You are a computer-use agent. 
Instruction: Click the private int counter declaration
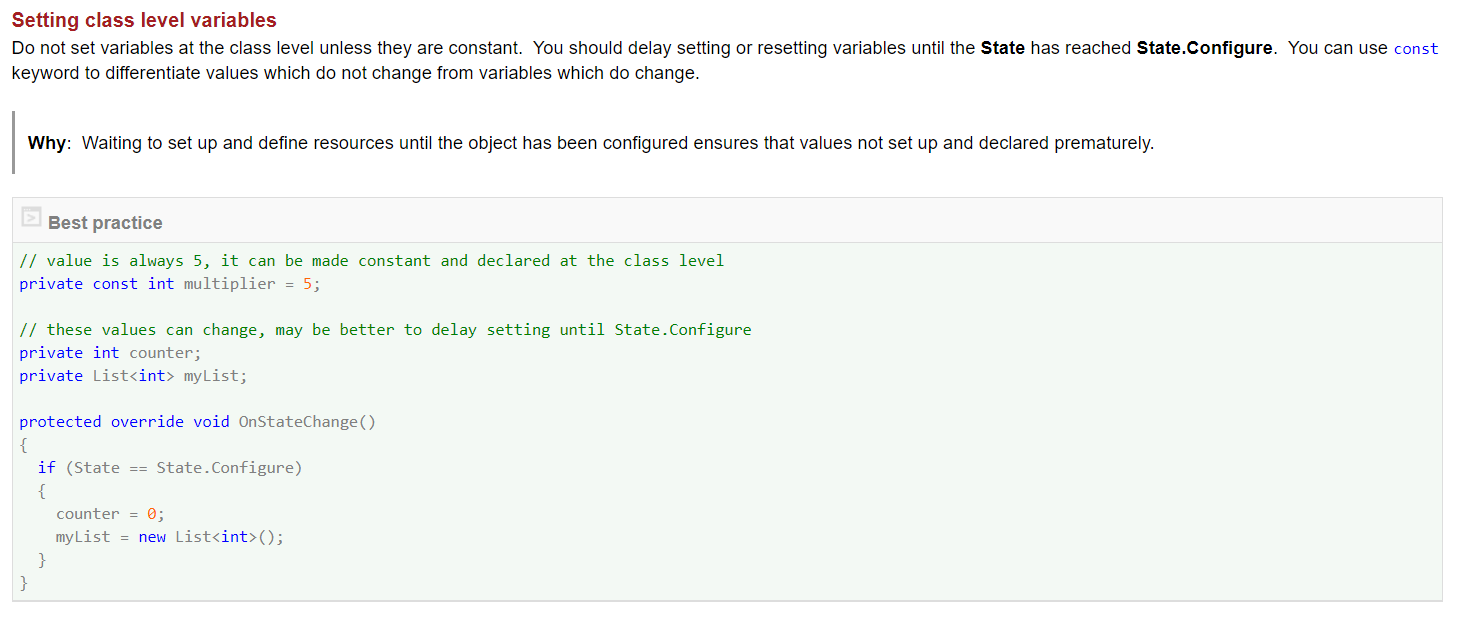110,353
